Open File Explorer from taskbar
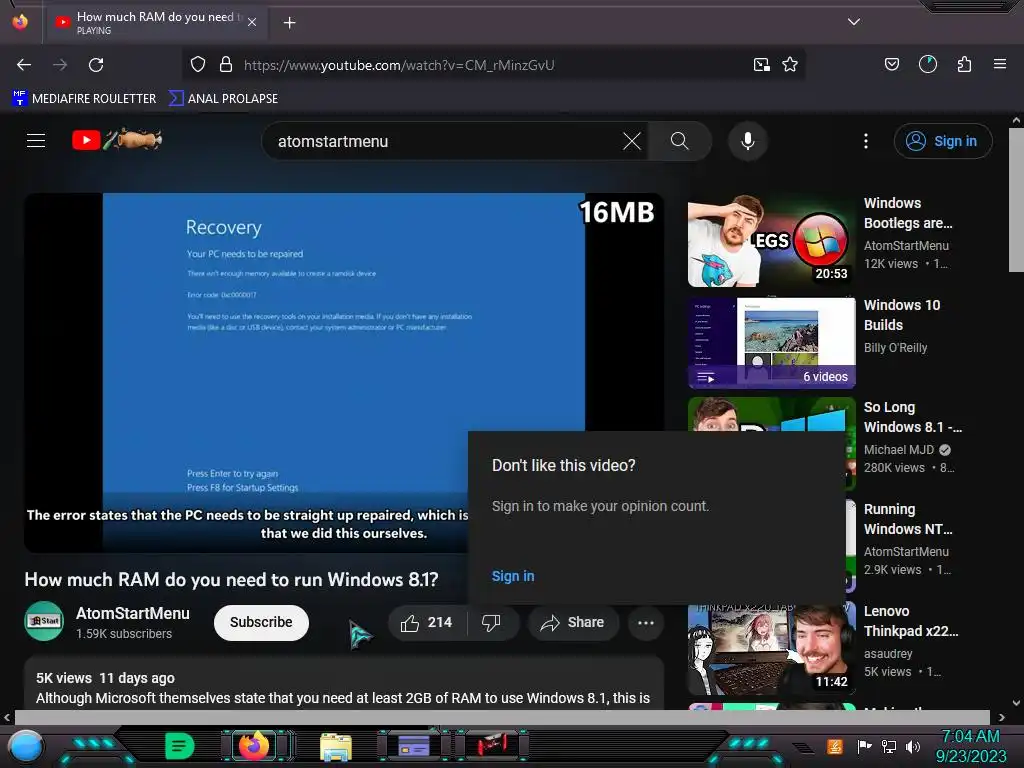The image size is (1024, 768). [x=336, y=746]
